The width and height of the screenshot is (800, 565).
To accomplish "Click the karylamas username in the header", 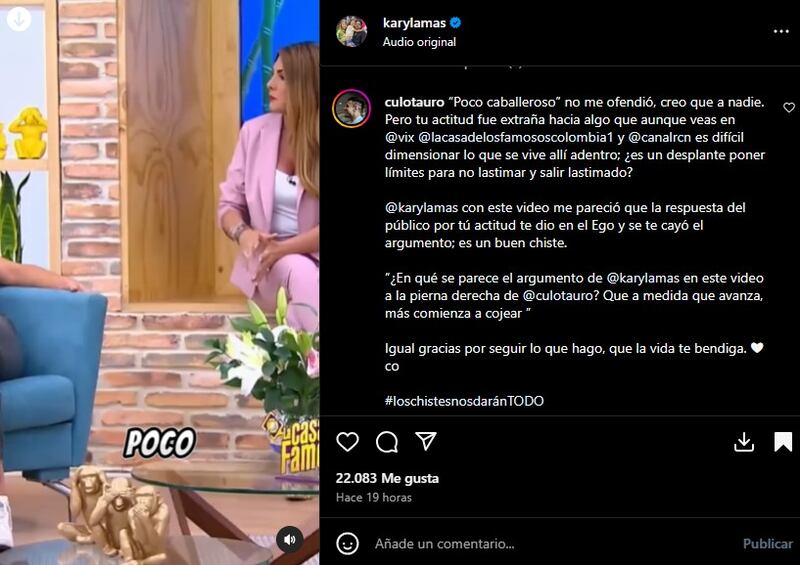I will coord(414,23).
